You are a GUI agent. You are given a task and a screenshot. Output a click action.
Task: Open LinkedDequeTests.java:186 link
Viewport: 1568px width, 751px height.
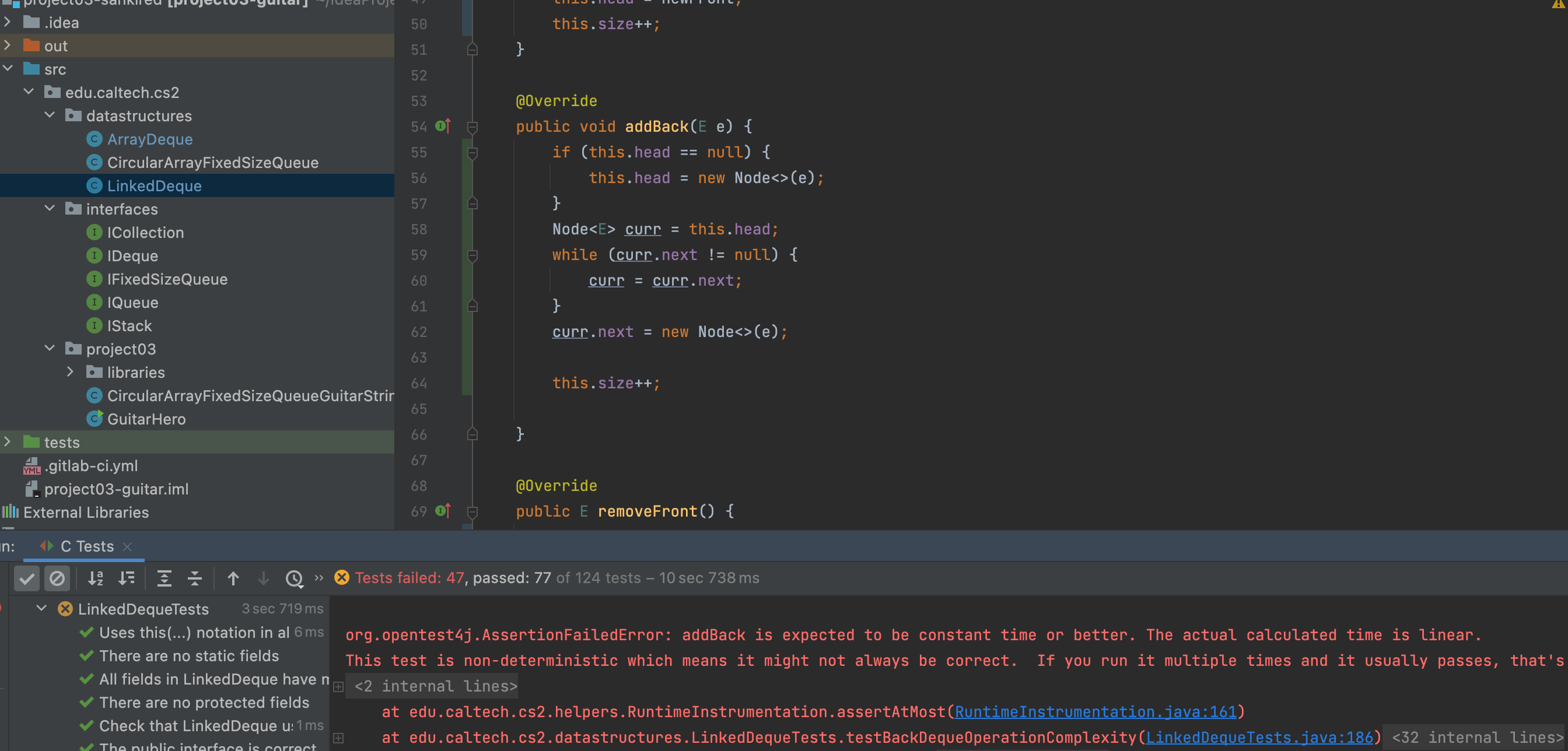tap(1259, 737)
